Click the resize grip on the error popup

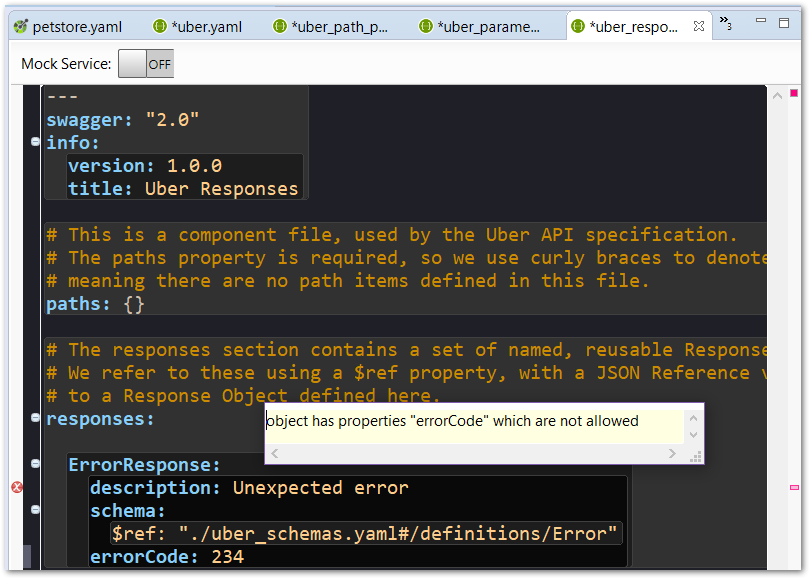point(696,456)
